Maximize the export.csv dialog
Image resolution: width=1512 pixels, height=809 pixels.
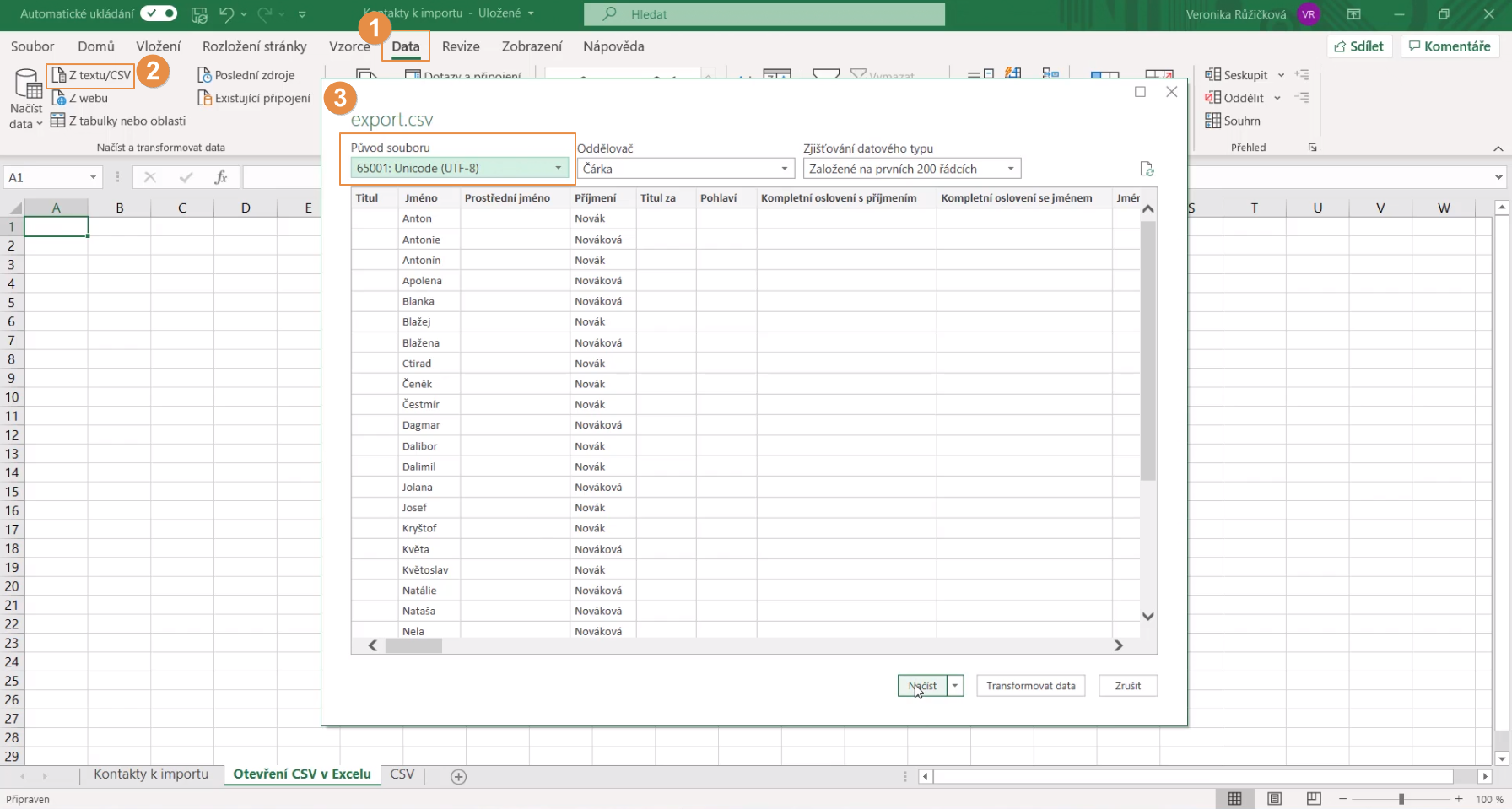(1140, 92)
